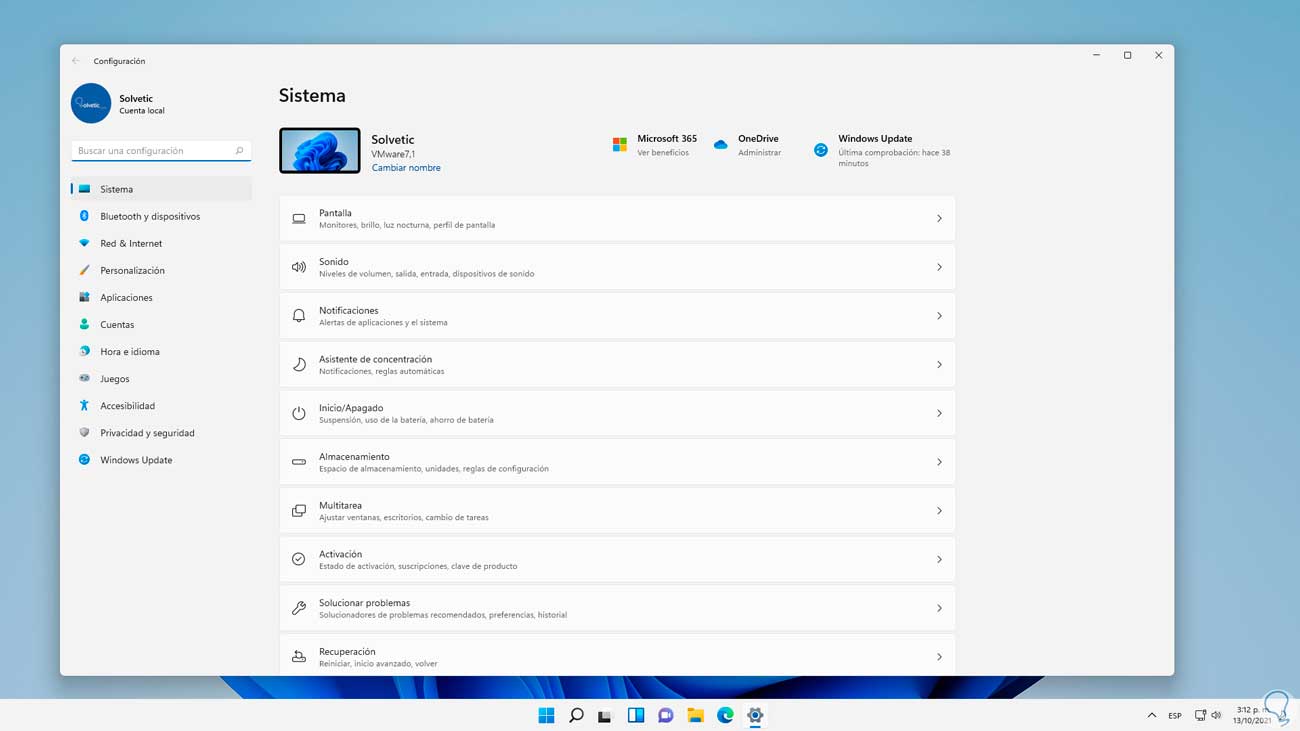Open File Explorer from the taskbar
The image size is (1300, 731).
[x=695, y=715]
